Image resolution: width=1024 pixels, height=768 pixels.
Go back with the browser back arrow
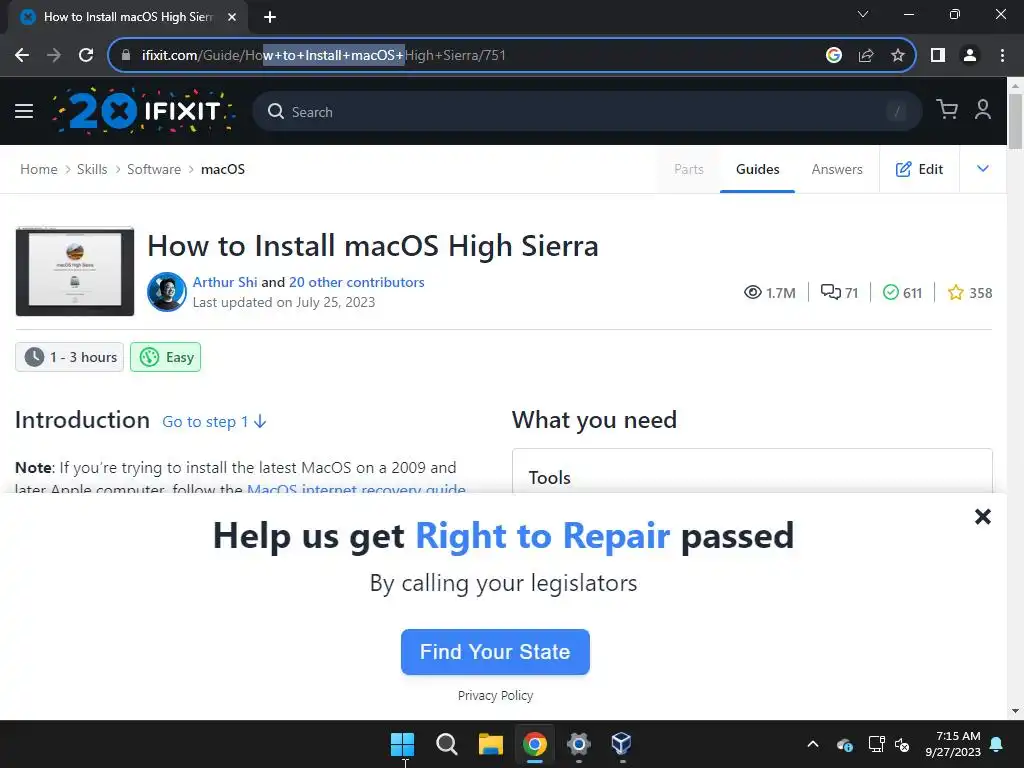click(22, 56)
